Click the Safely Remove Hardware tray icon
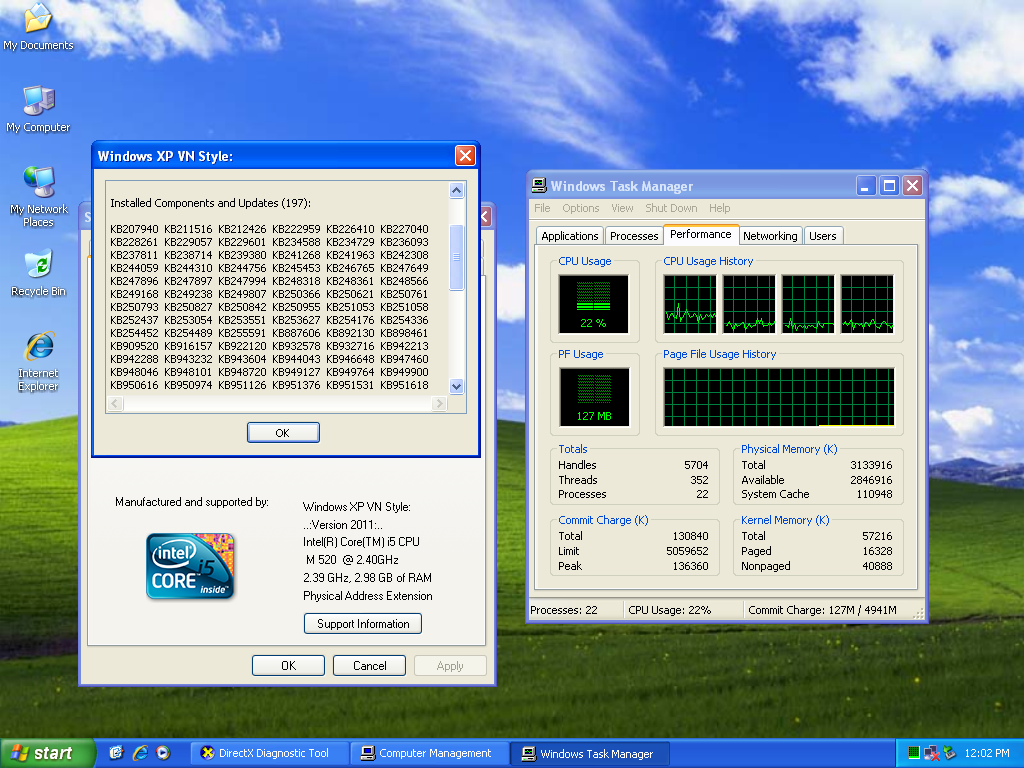 (x=950, y=753)
